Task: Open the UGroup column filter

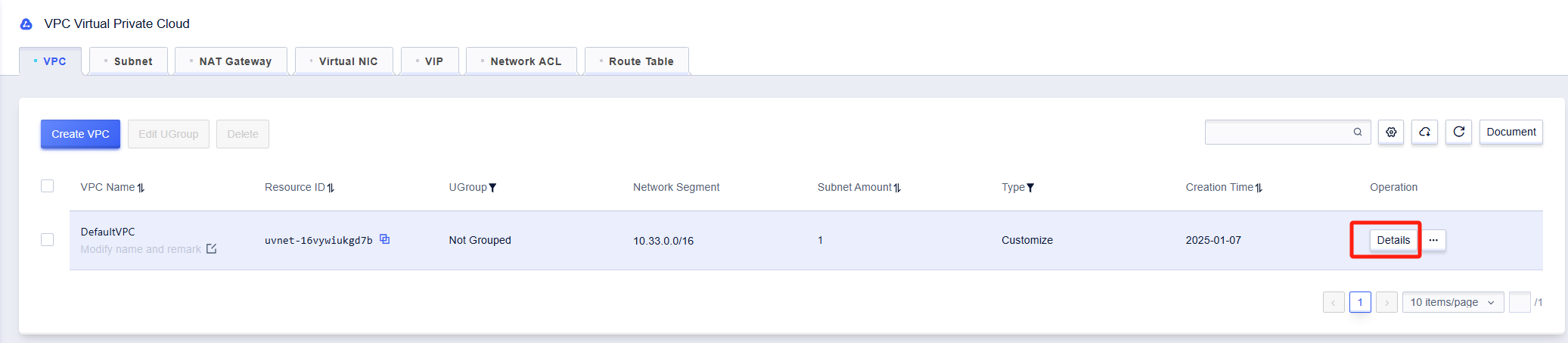Action: point(492,188)
